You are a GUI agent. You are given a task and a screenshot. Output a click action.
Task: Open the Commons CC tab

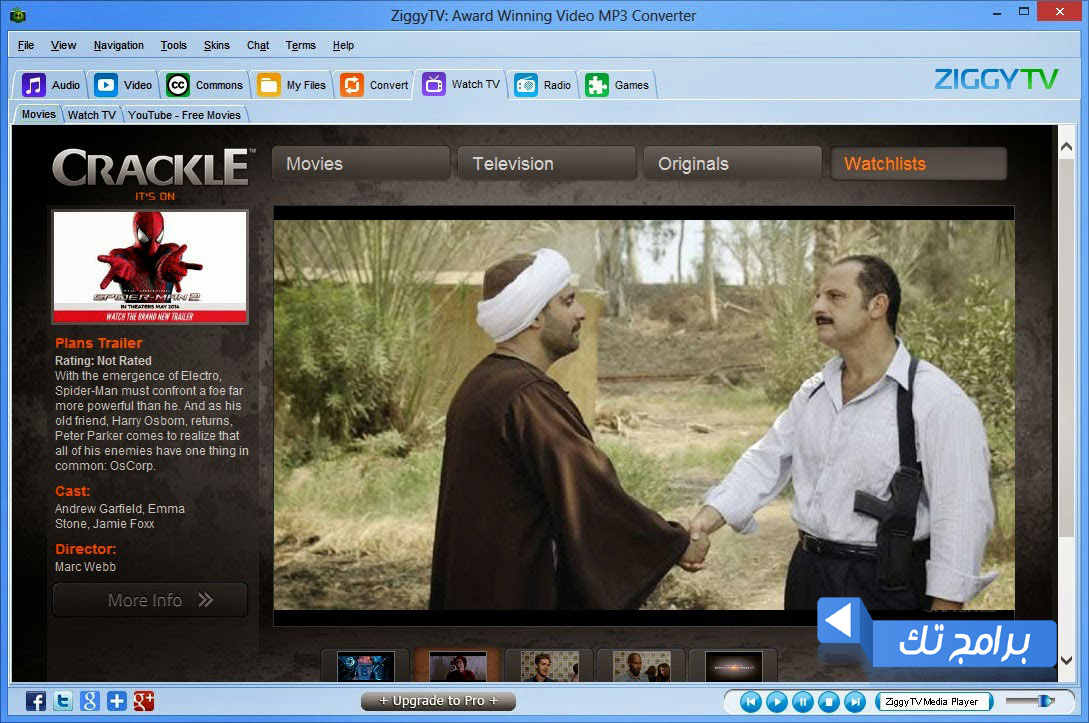tap(204, 85)
